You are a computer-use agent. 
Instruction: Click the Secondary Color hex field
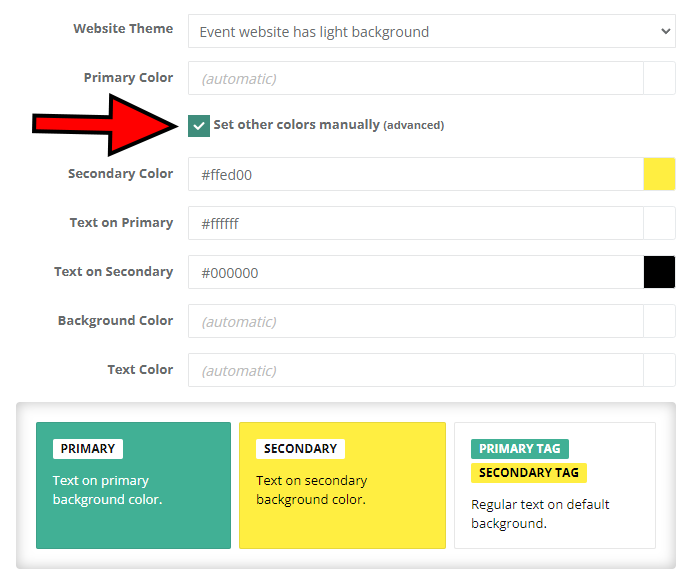point(415,174)
